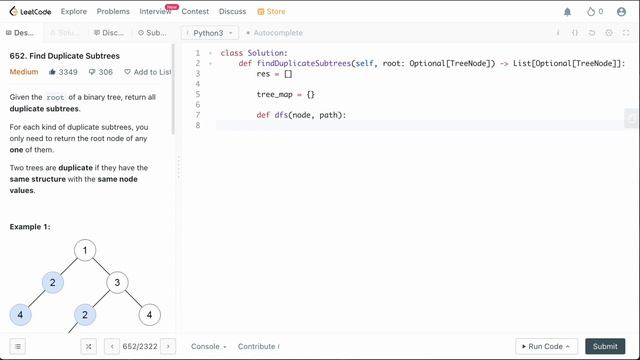This screenshot has height=360, width=640.
Task: Click the Example 1 heading
Action: (30, 227)
